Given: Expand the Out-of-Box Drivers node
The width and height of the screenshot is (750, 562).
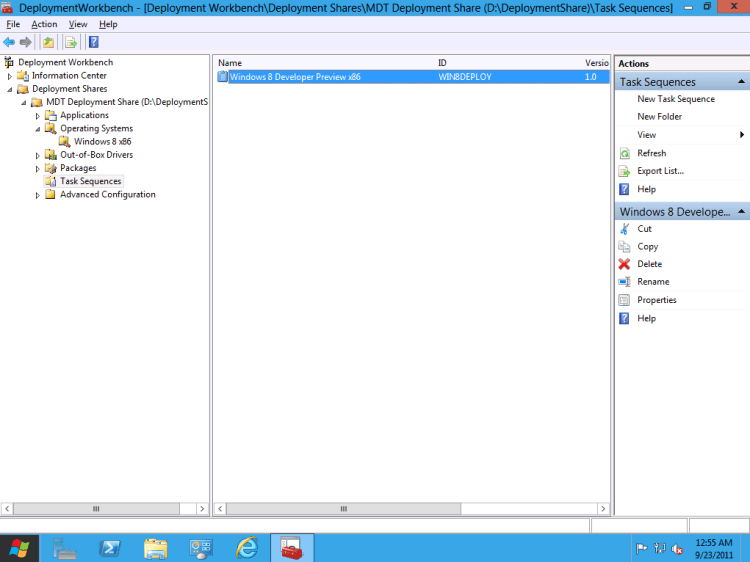Looking at the screenshot, I should [x=38, y=155].
